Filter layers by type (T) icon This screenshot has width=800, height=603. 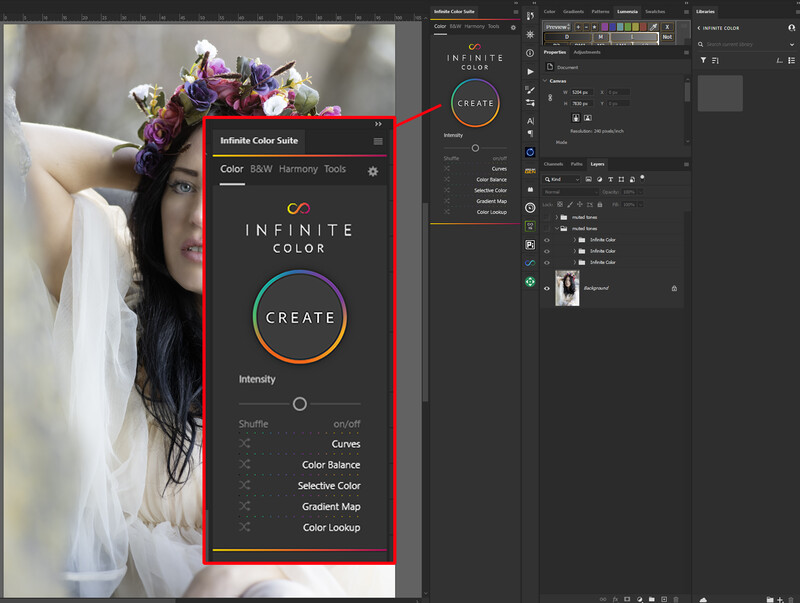click(x=610, y=180)
